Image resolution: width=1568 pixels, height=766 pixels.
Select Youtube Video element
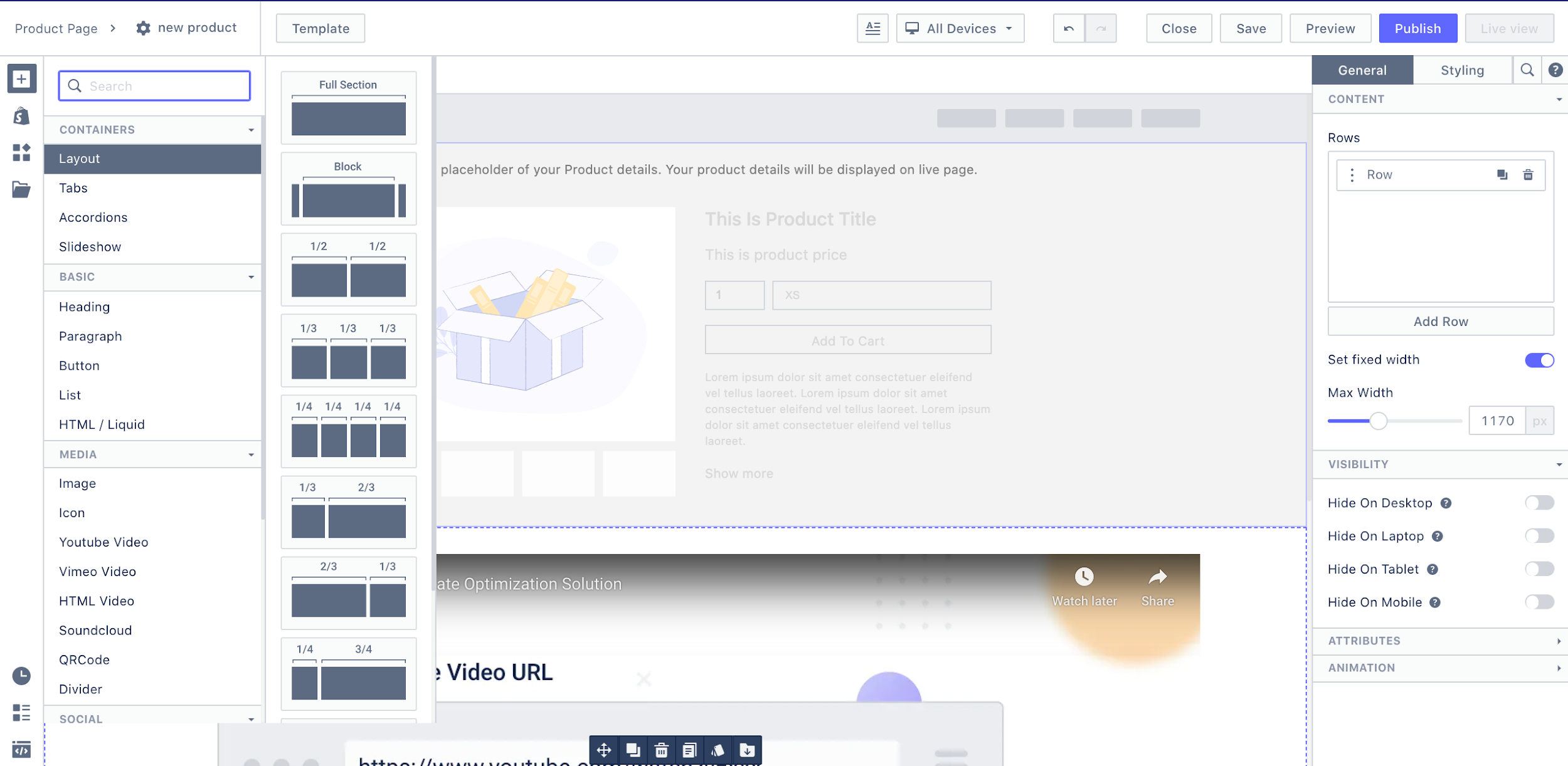coord(152,542)
